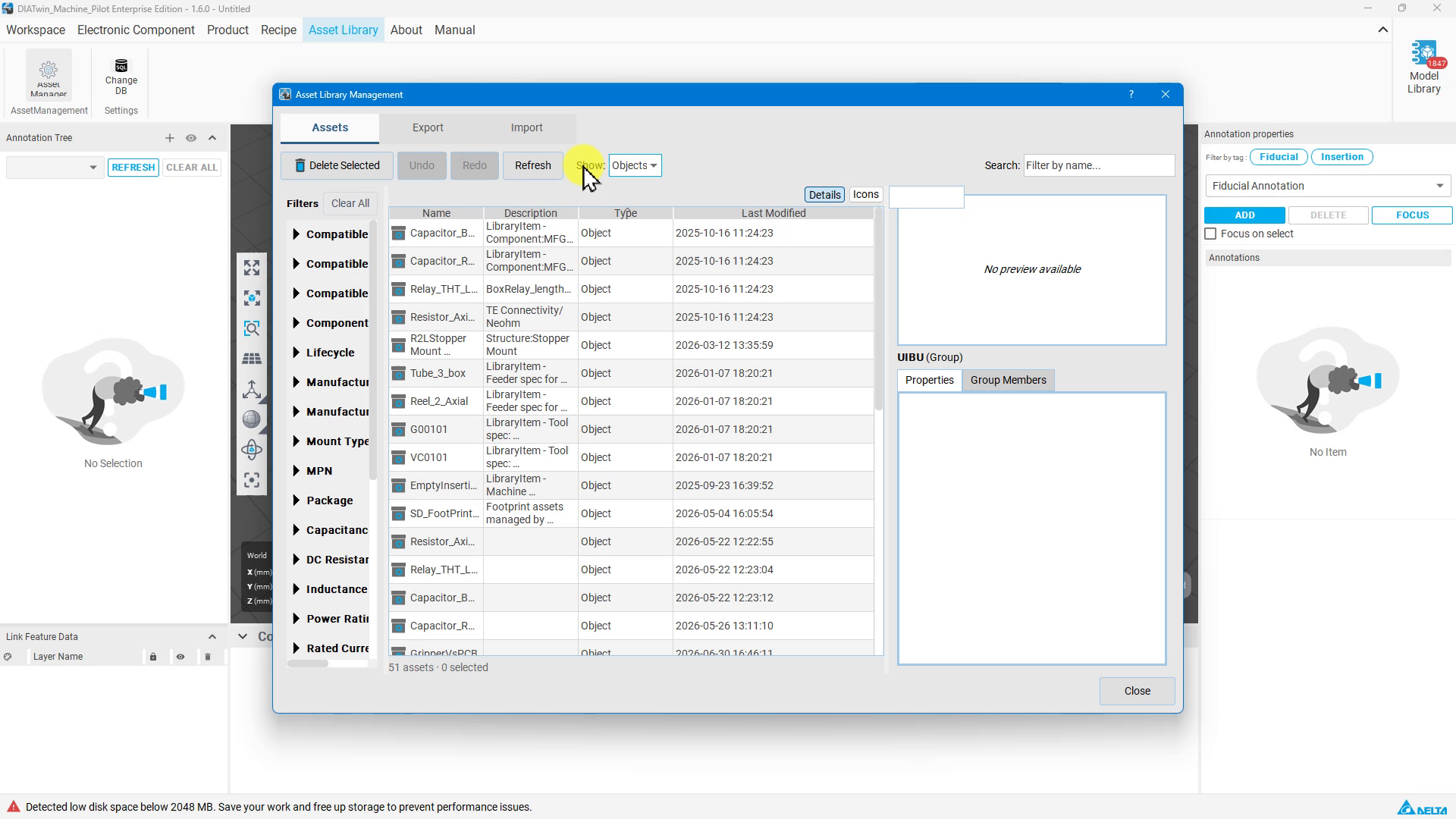Open the Workspace menu
Image resolution: width=1456 pixels, height=819 pixels.
36,30
